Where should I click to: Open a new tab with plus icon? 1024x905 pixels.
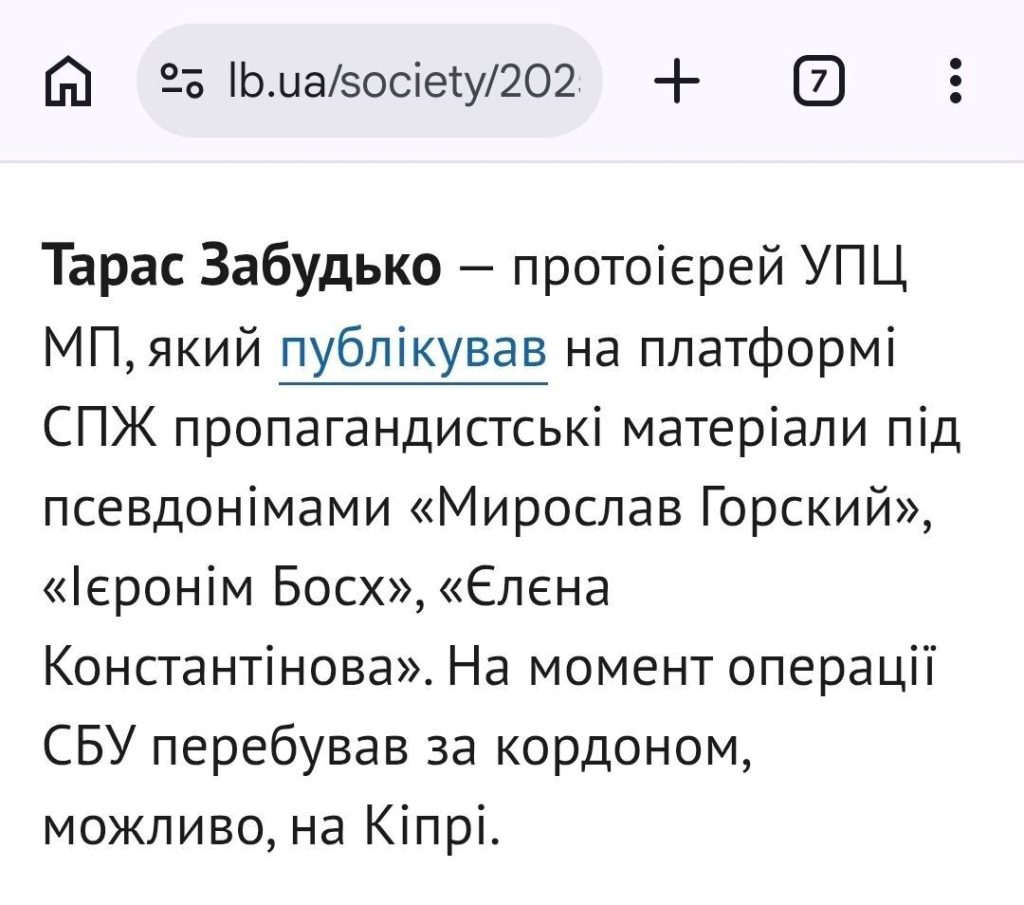(x=677, y=81)
